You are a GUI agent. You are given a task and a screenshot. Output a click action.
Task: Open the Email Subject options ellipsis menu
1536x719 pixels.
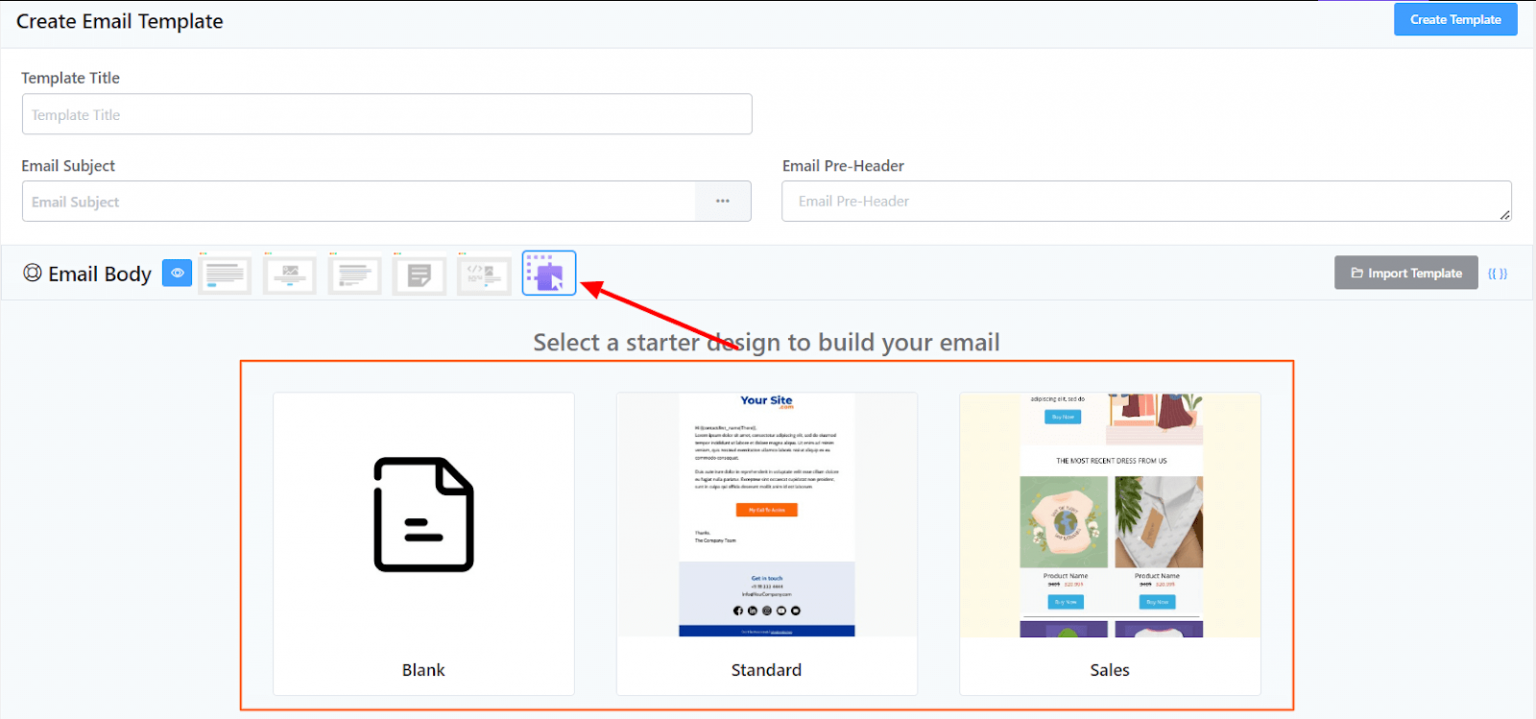click(723, 201)
